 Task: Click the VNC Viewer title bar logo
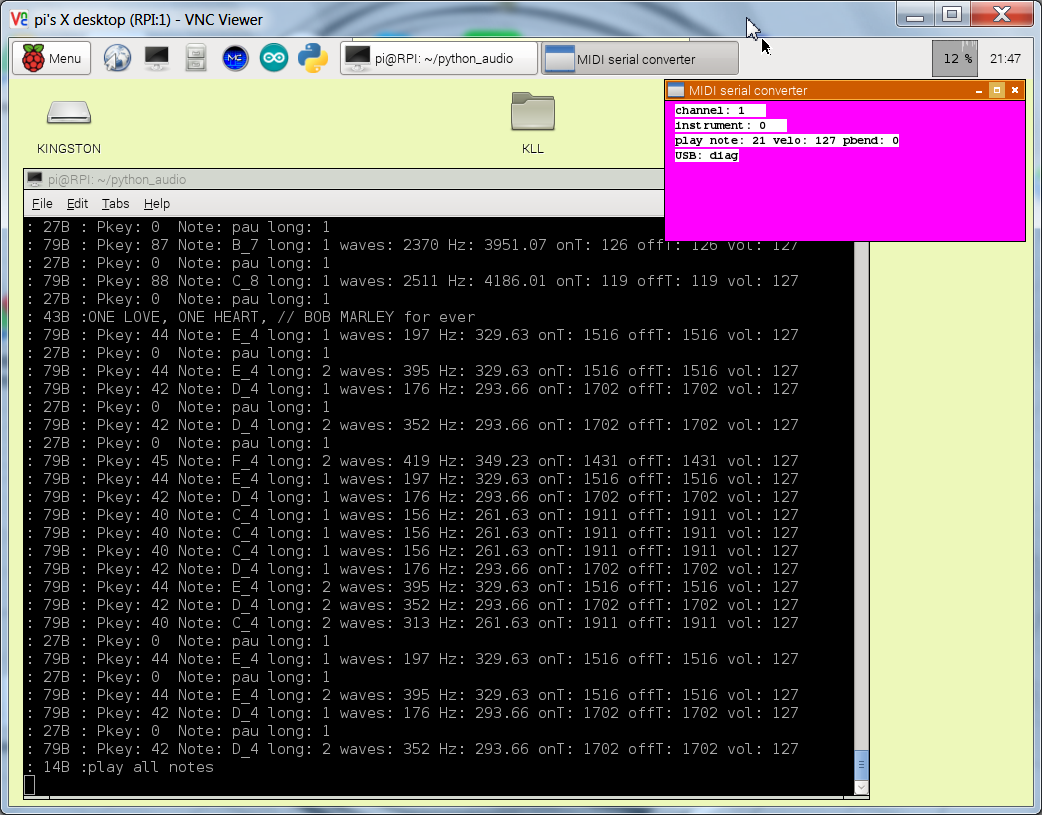tap(18, 17)
